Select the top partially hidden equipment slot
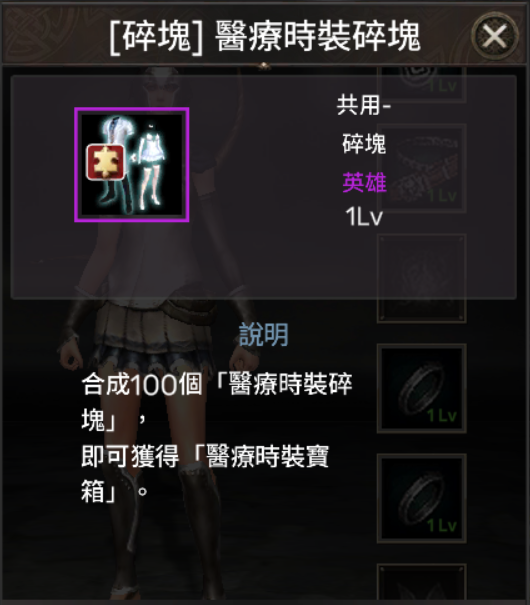 (x=422, y=84)
